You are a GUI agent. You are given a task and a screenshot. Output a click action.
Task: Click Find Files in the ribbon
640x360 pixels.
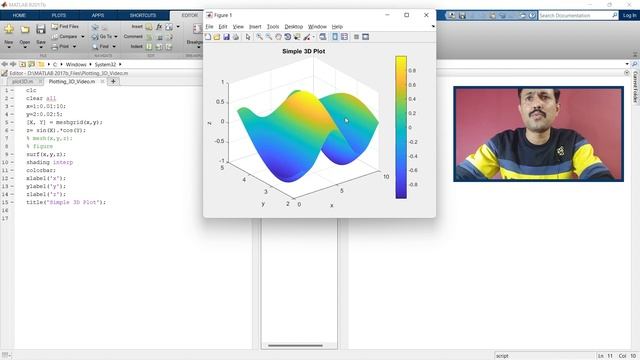point(65,27)
